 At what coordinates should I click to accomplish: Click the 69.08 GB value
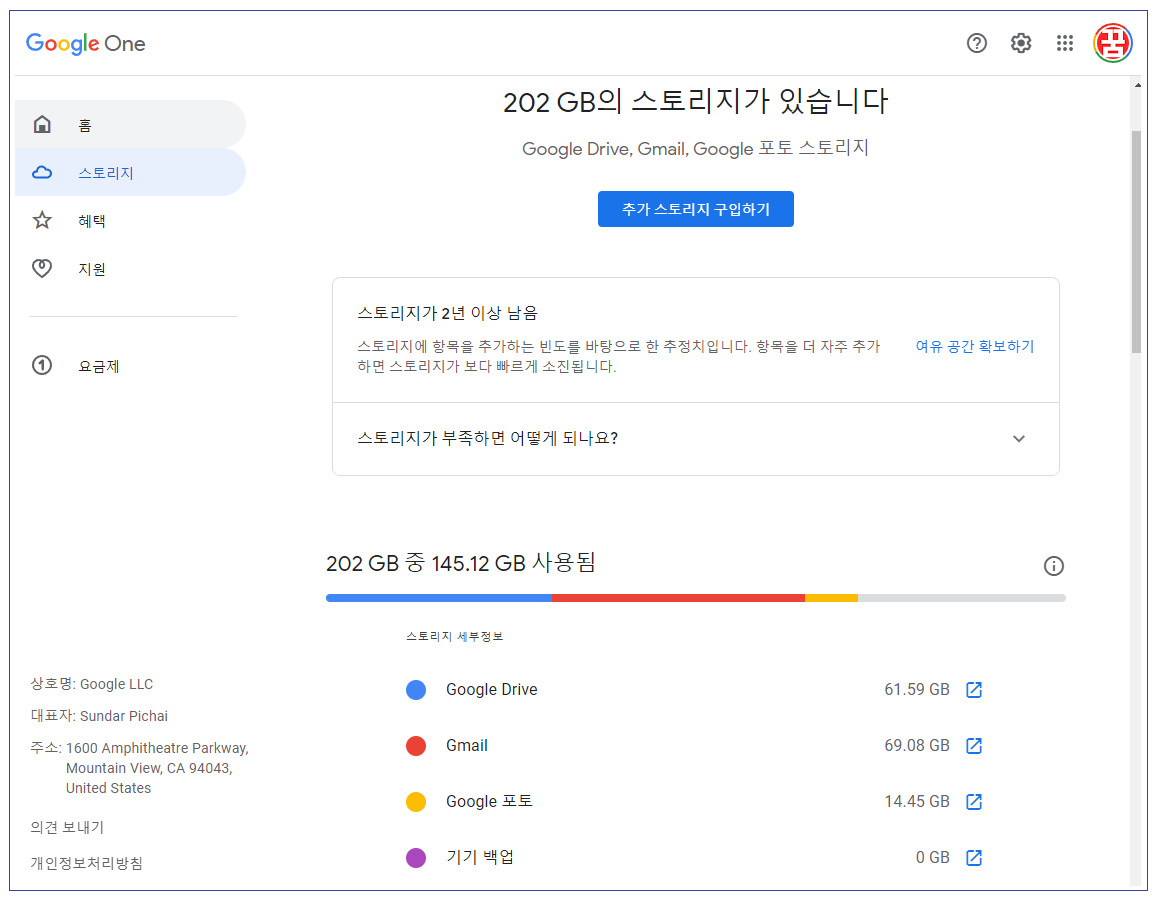point(916,745)
